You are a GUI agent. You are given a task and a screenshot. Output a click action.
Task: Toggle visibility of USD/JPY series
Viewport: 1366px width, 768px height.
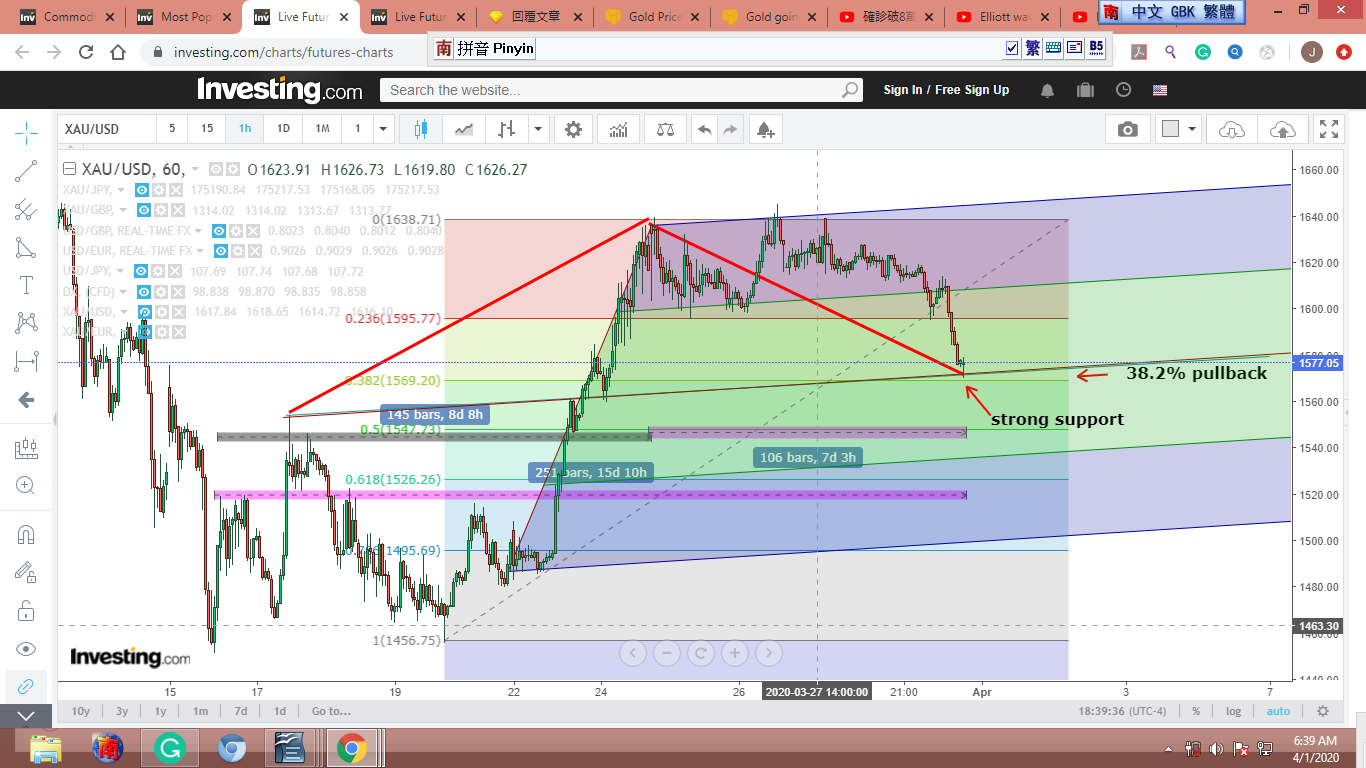coord(143,271)
